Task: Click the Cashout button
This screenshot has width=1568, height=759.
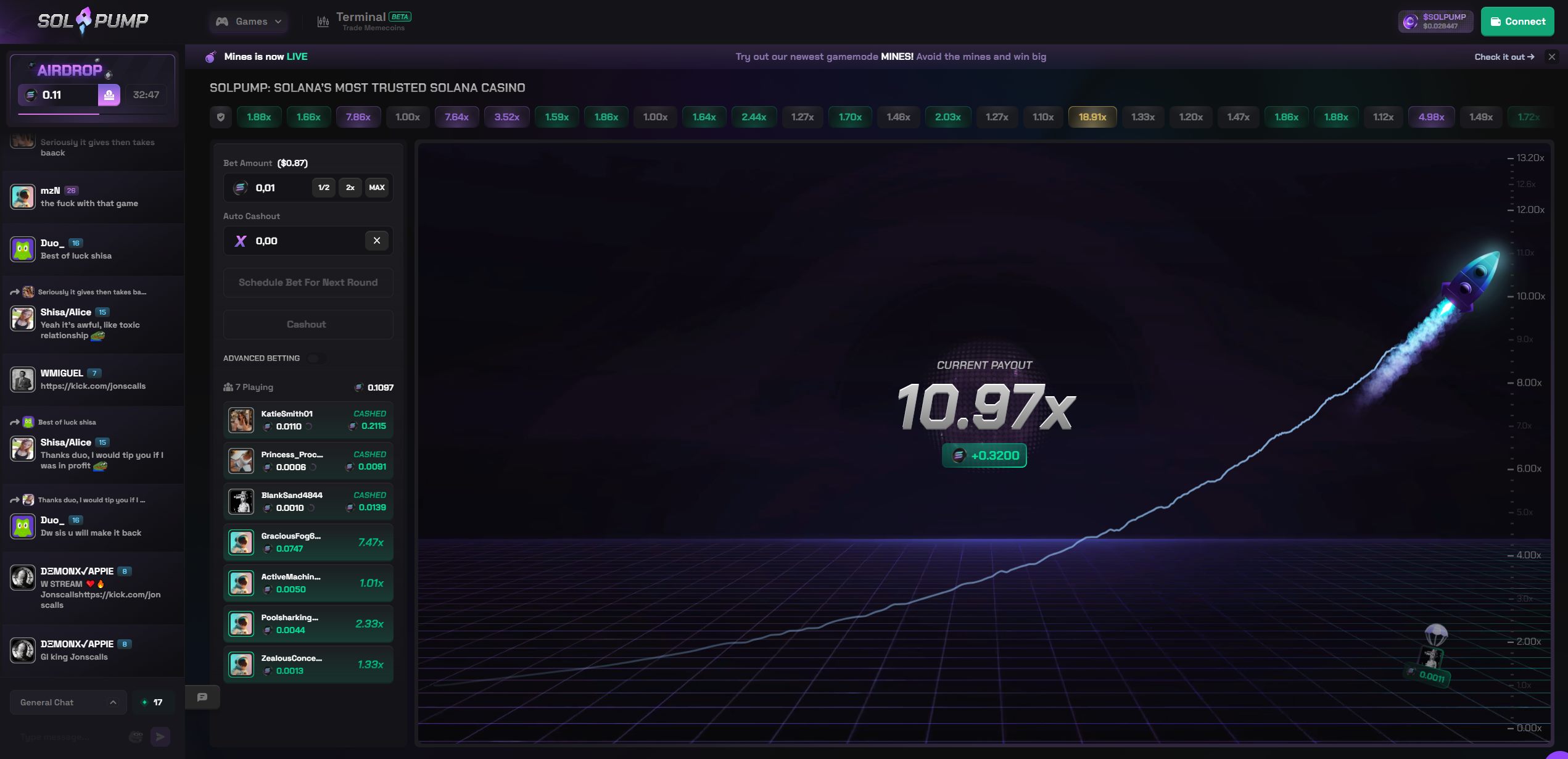Action: (308, 325)
